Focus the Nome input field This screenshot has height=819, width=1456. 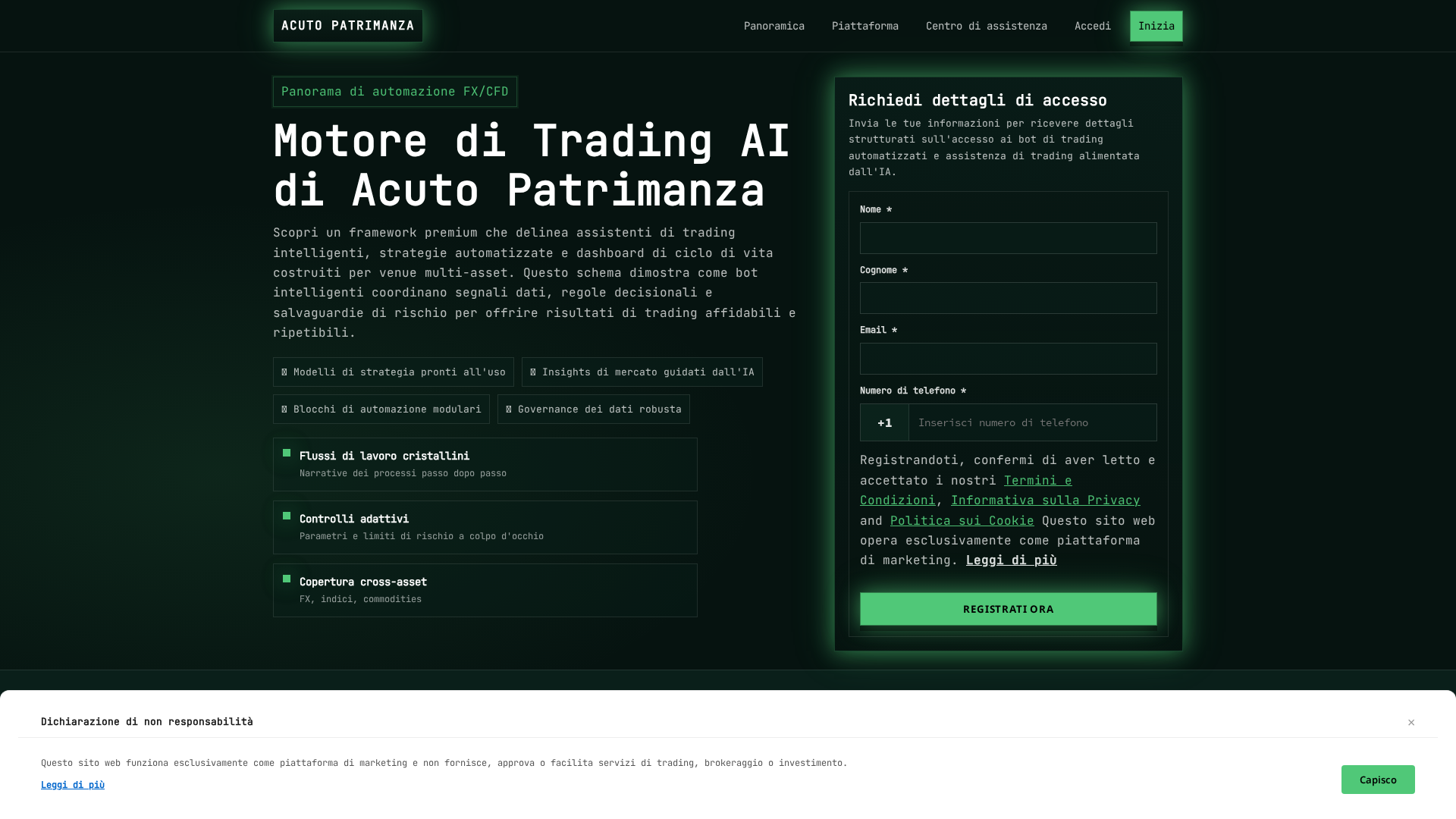click(1008, 238)
